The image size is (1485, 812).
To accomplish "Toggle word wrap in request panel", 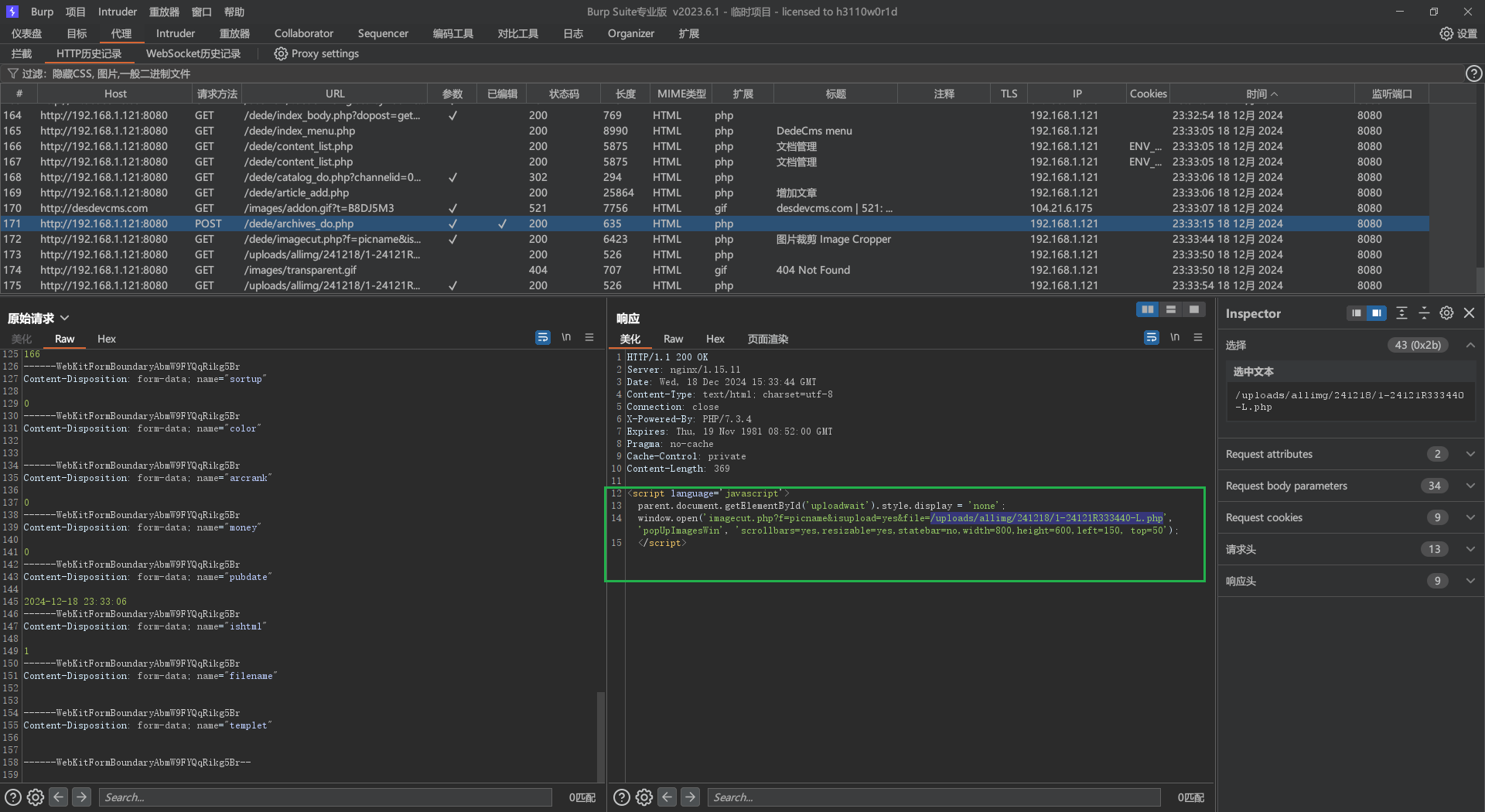I will (543, 337).
